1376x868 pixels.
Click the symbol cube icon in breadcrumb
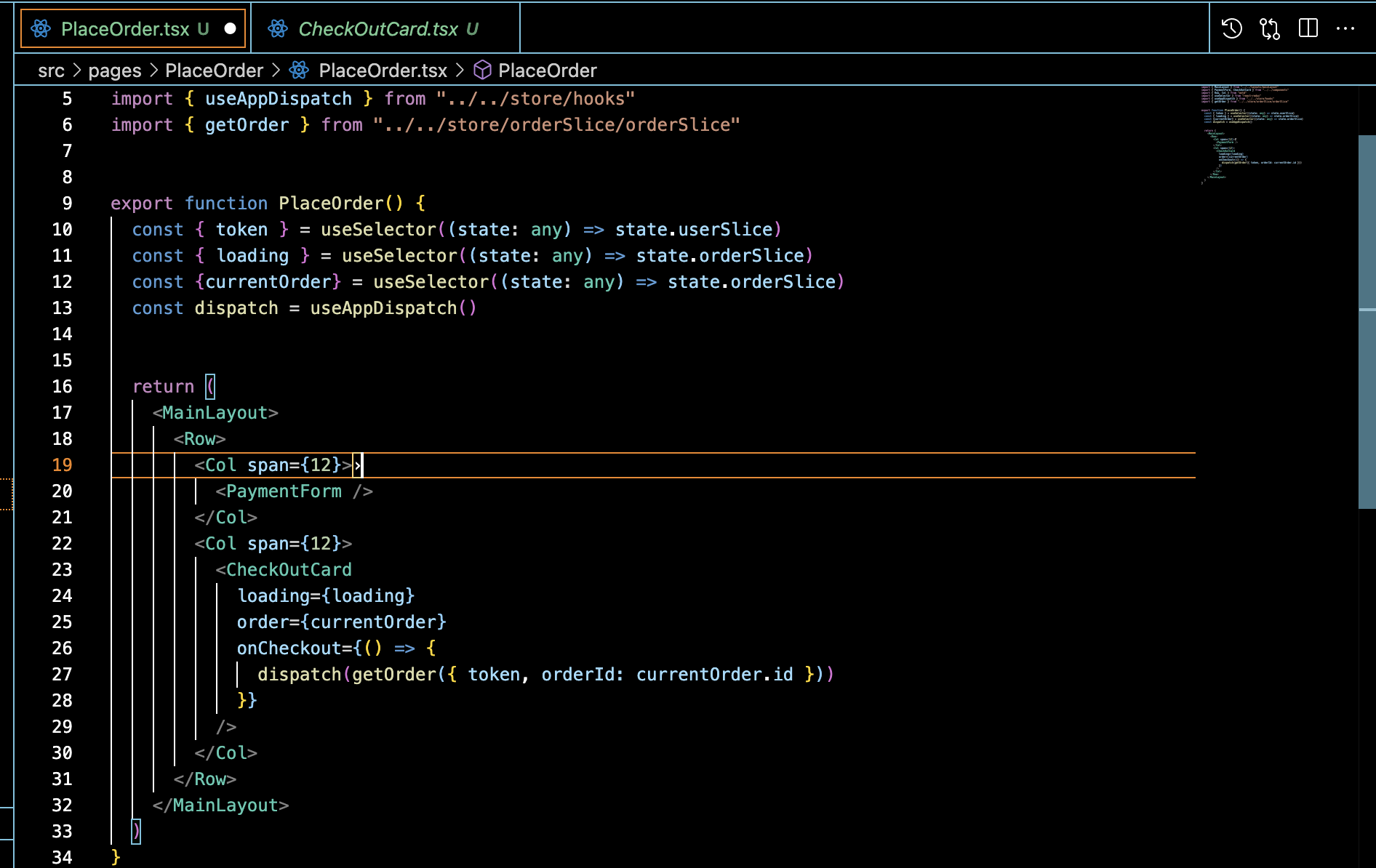482,70
